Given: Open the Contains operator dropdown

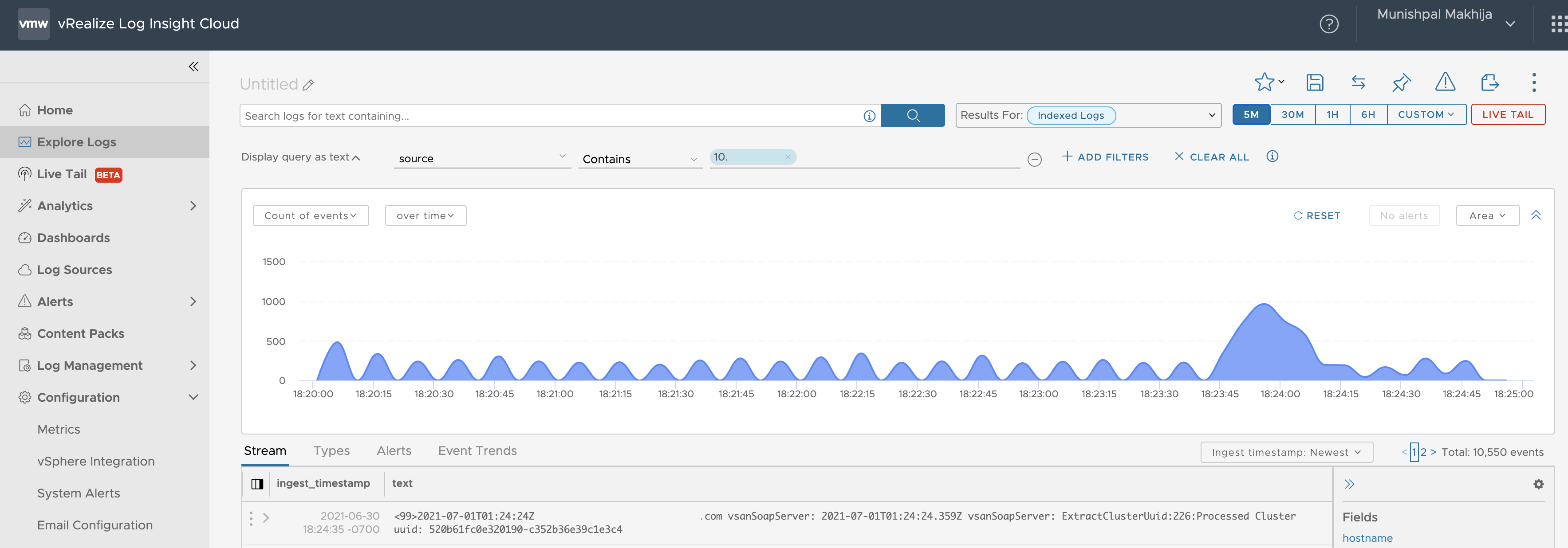Looking at the screenshot, I should (x=640, y=159).
